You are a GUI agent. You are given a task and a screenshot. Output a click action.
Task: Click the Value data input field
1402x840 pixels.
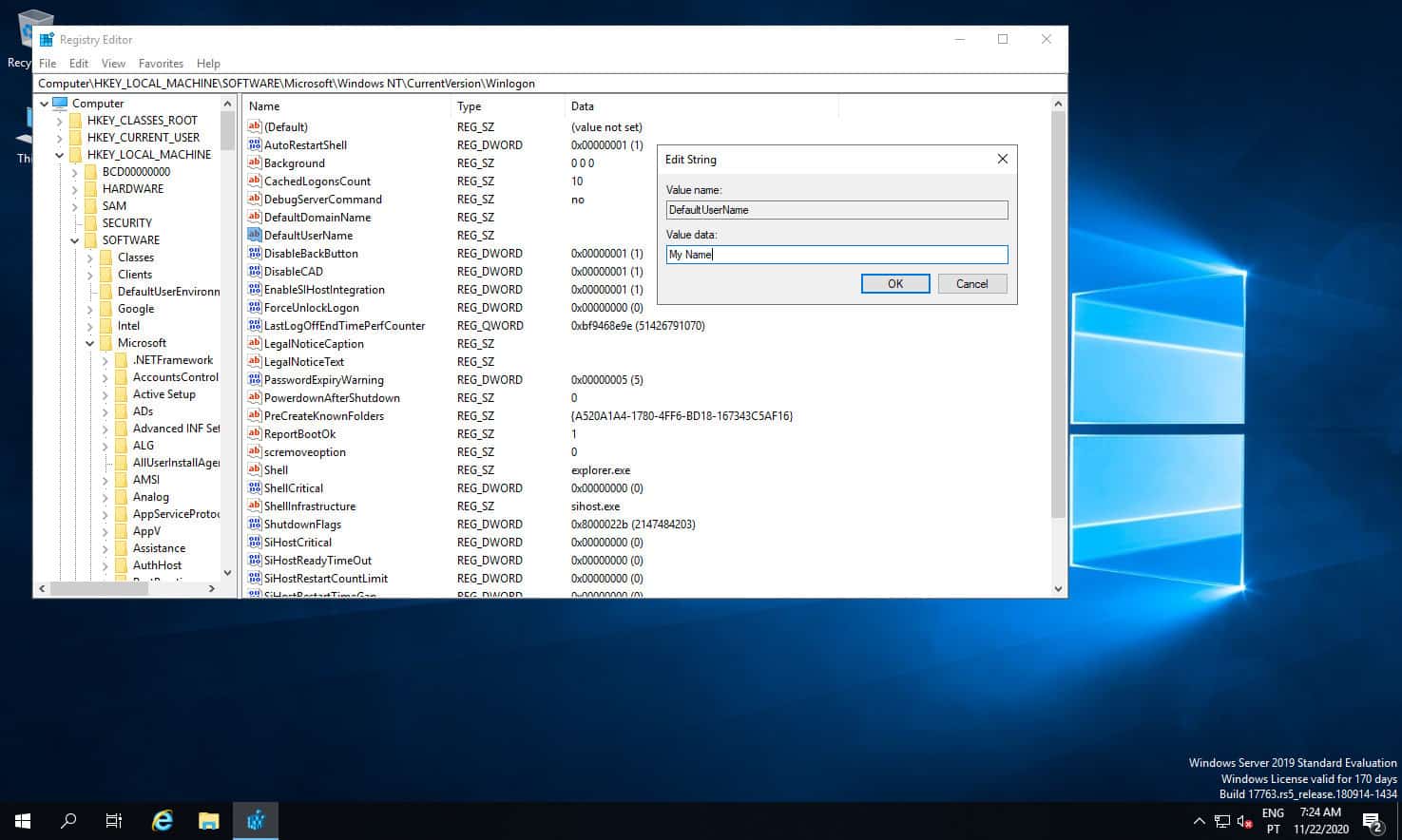tap(835, 255)
